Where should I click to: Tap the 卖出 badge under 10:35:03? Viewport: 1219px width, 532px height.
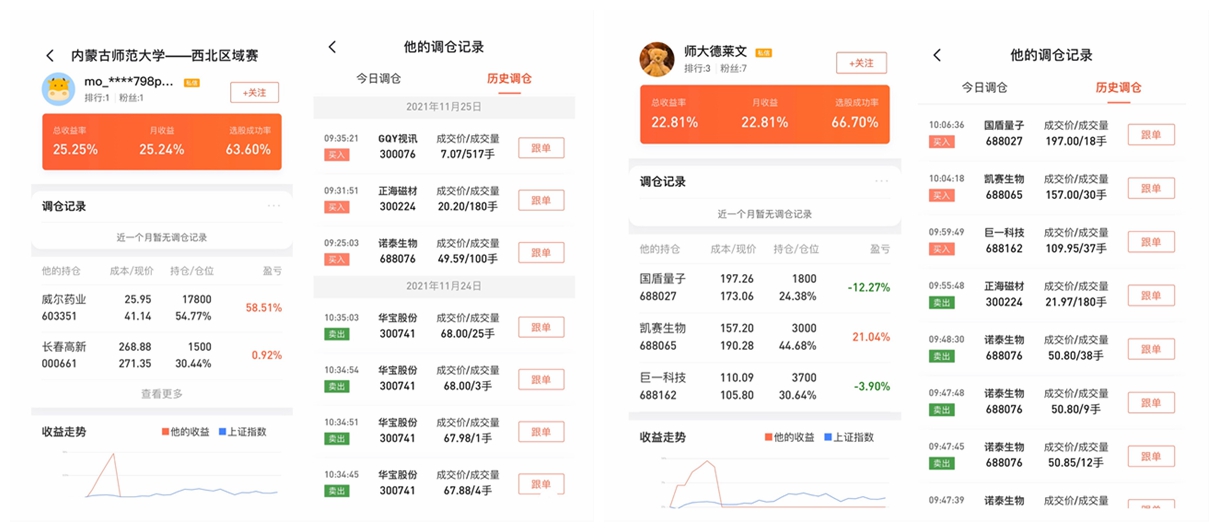(336, 334)
